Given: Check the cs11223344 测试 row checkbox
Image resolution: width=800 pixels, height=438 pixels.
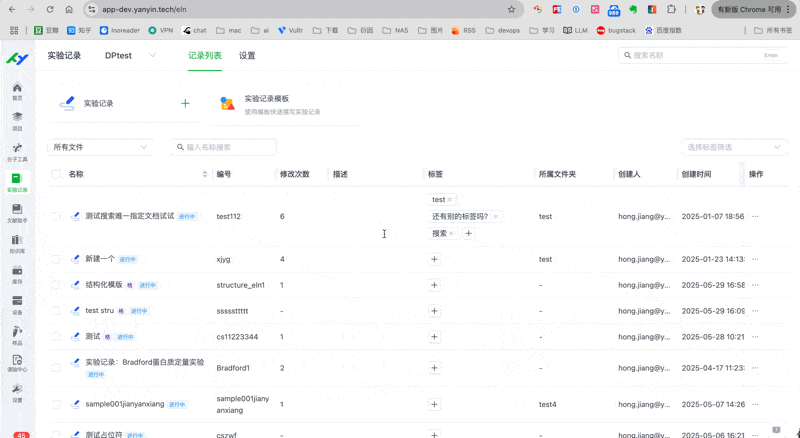Looking at the screenshot, I should pos(56,337).
